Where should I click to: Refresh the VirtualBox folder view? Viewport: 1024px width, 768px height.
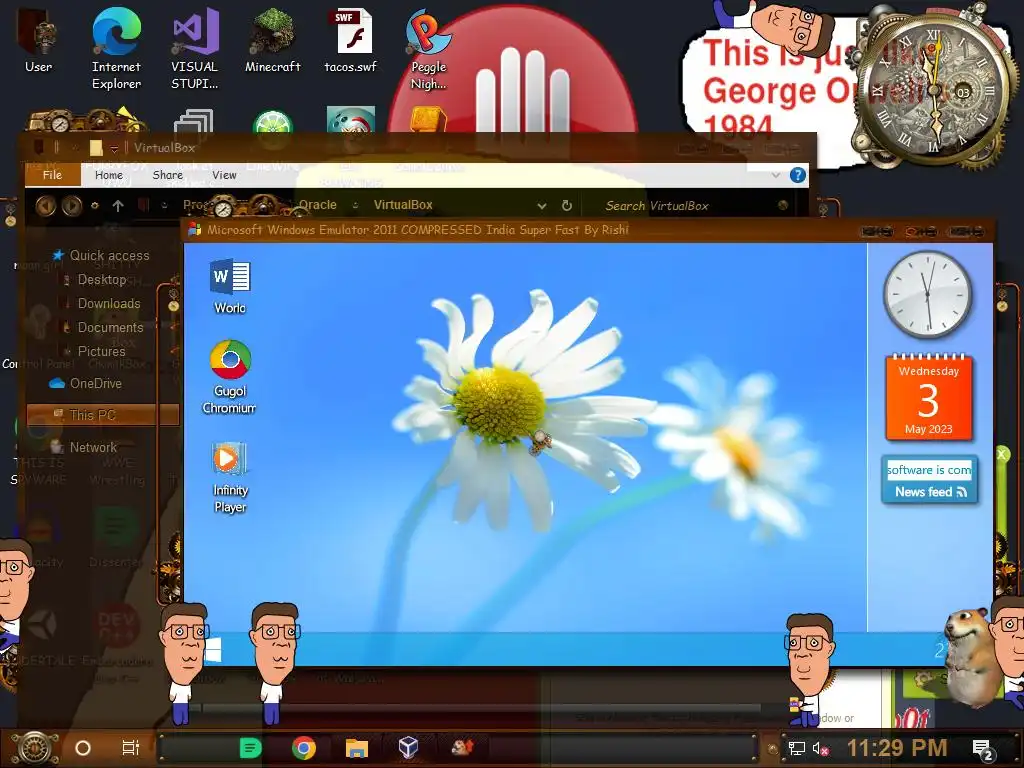(x=567, y=206)
